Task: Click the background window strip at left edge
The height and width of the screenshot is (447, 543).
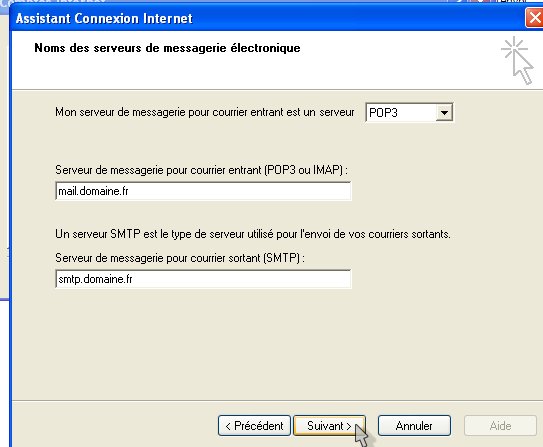Action: pyautogui.click(x=4, y=156)
